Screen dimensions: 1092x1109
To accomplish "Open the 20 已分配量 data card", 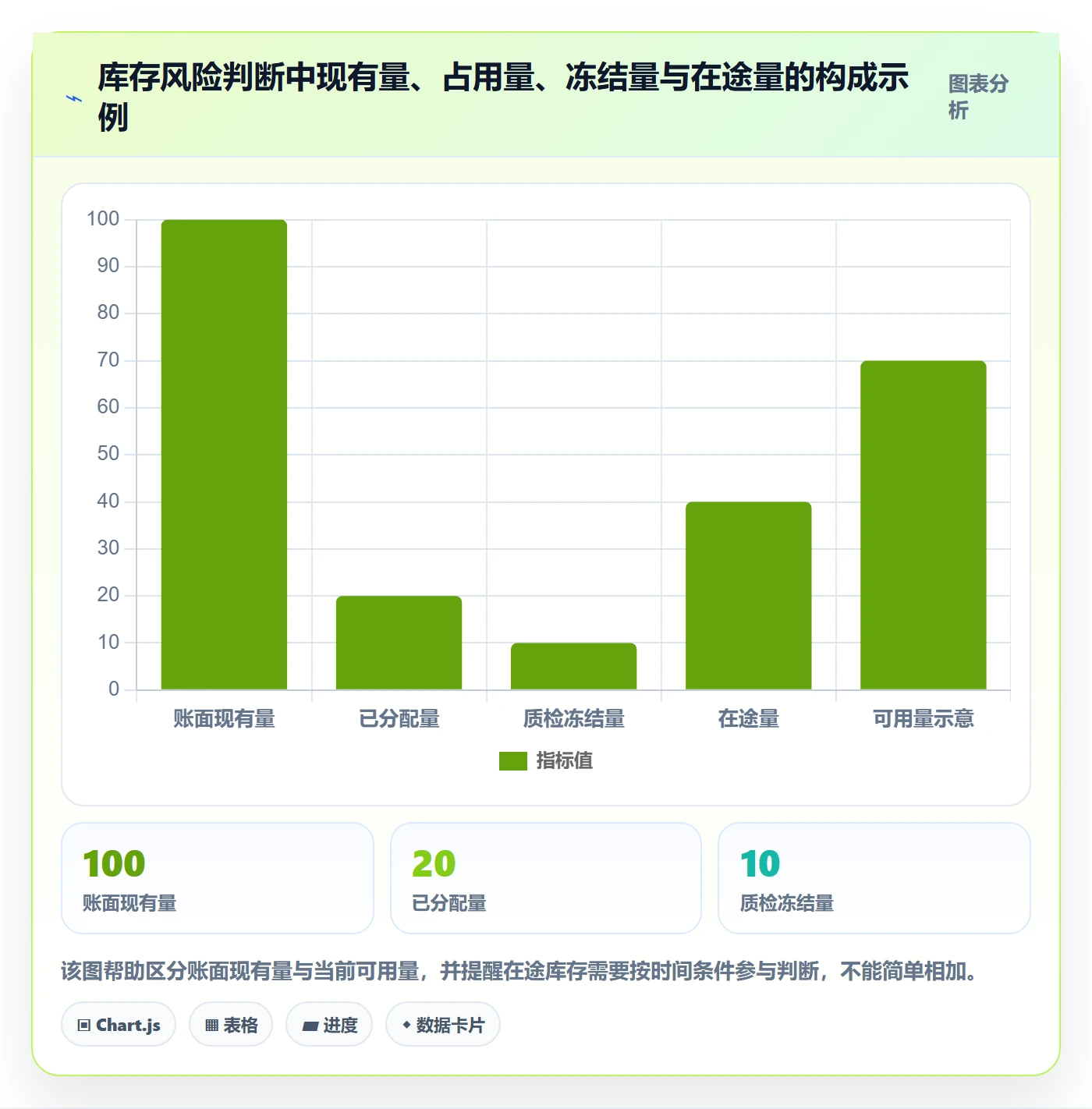I will tap(546, 878).
